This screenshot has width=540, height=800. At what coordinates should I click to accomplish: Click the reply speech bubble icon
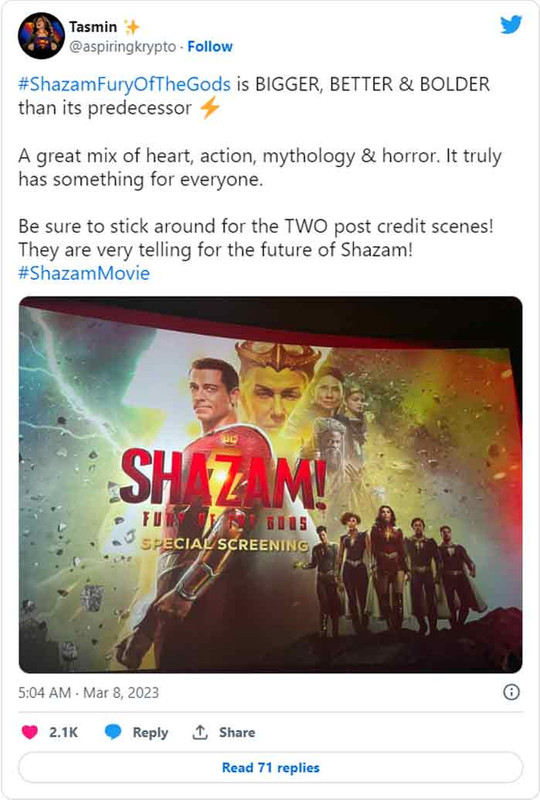coord(113,732)
